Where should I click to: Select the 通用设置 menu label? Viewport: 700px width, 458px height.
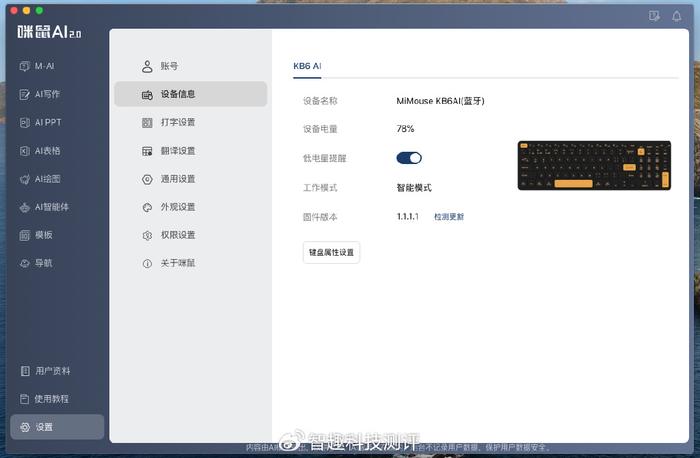tap(178, 179)
